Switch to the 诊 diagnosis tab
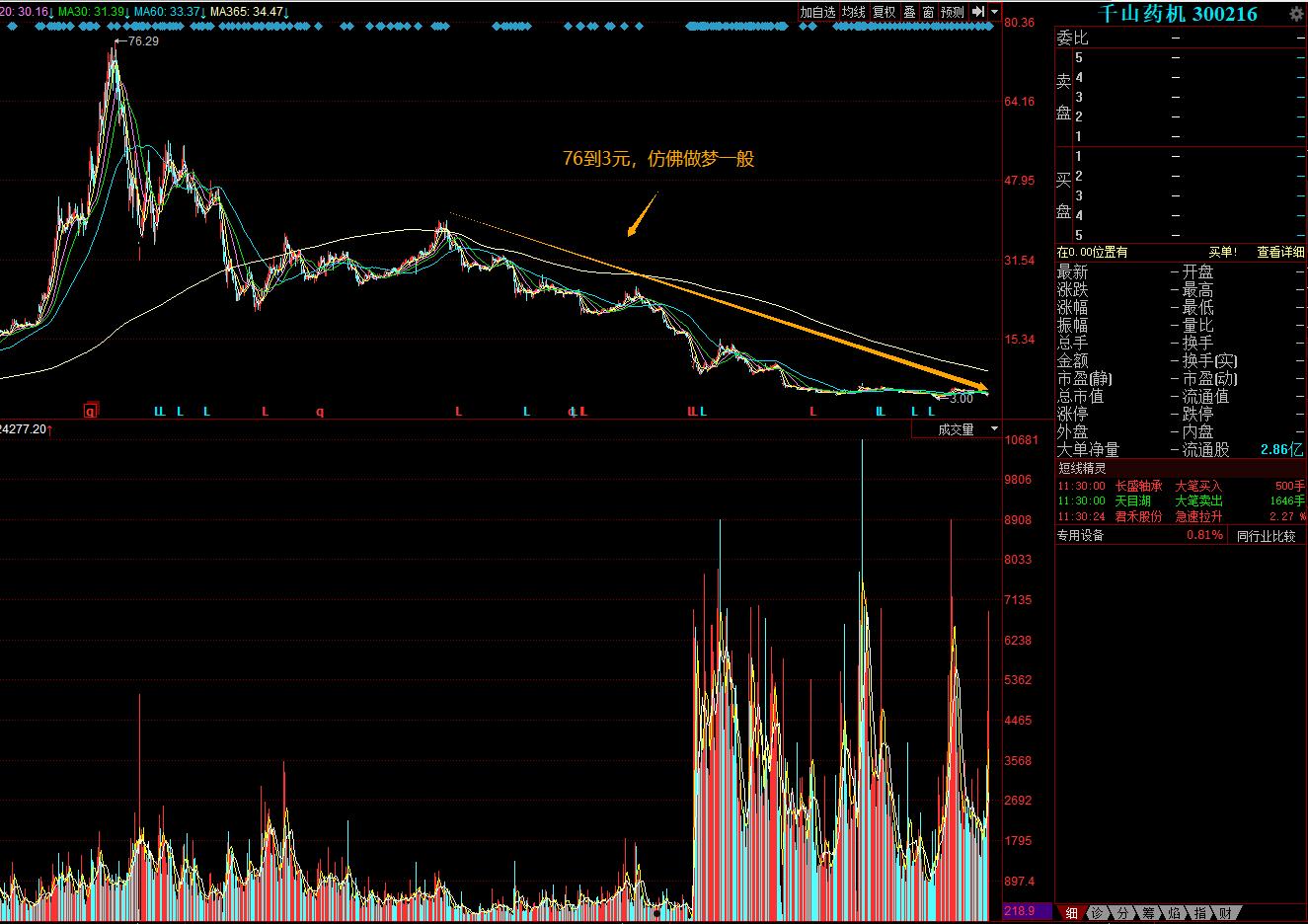The width and height of the screenshot is (1308, 924). tap(1097, 913)
